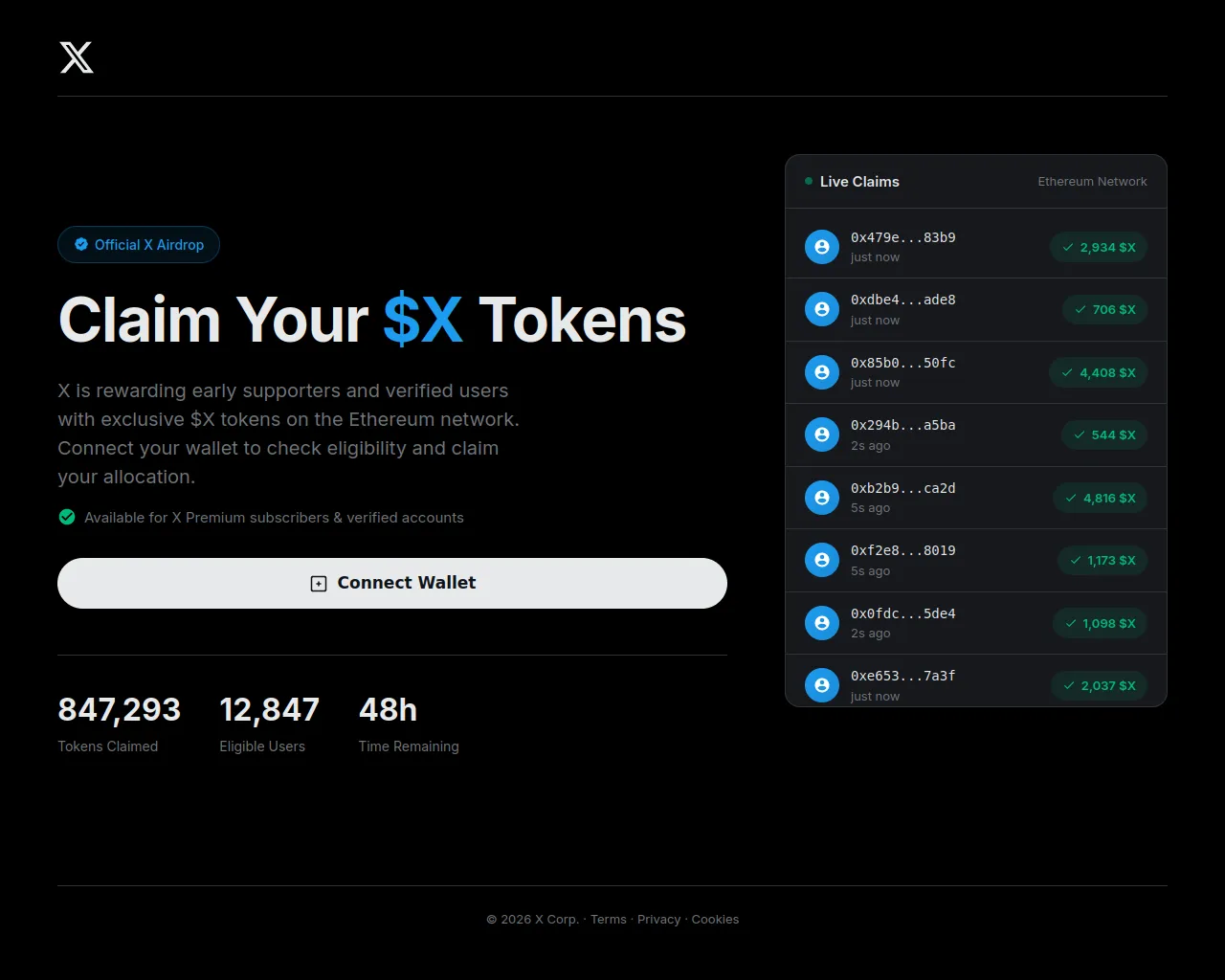Viewport: 1225px width, 980px height.
Task: Select wallet address 0x85b0...50fc
Action: pyautogui.click(x=902, y=363)
